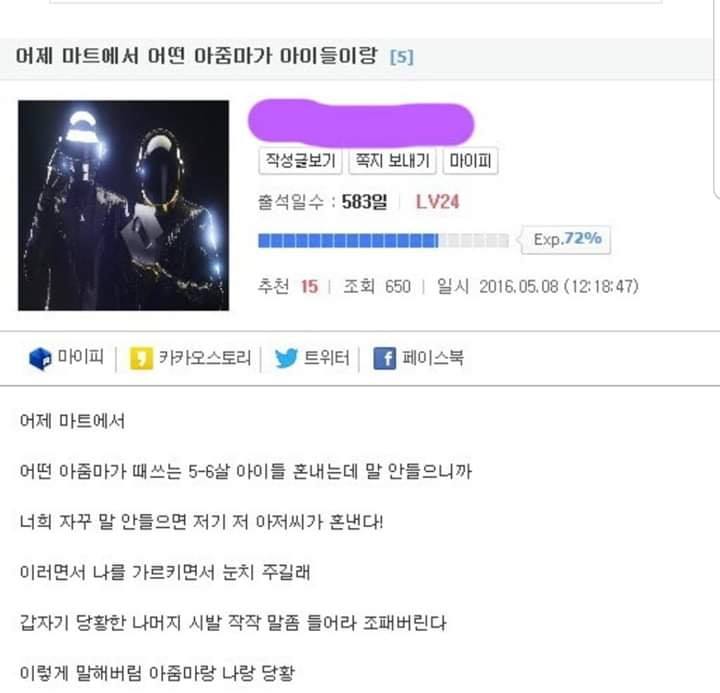The image size is (720, 693).
Task: Click the purple-redacted username
Action: pos(361,122)
